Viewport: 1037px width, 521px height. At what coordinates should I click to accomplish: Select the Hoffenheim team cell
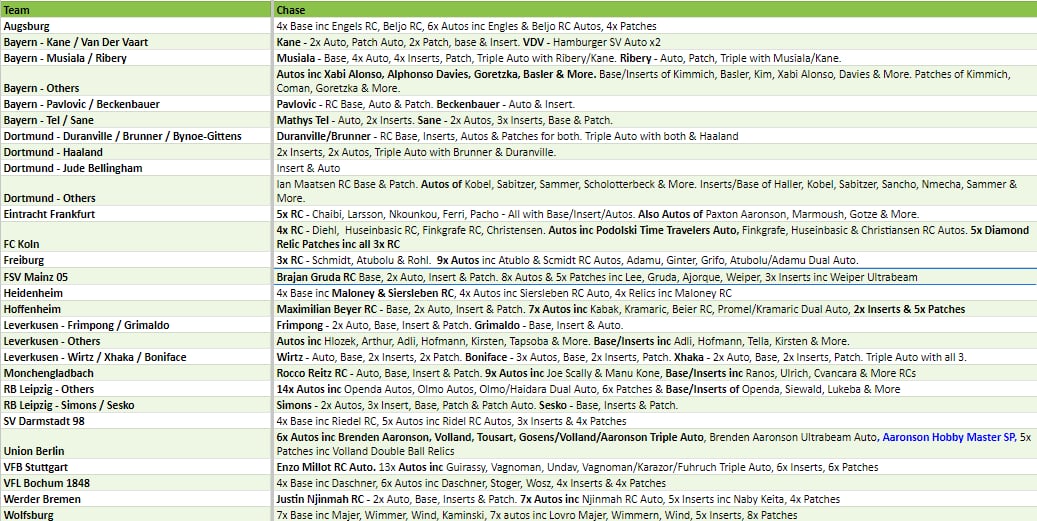(x=136, y=309)
